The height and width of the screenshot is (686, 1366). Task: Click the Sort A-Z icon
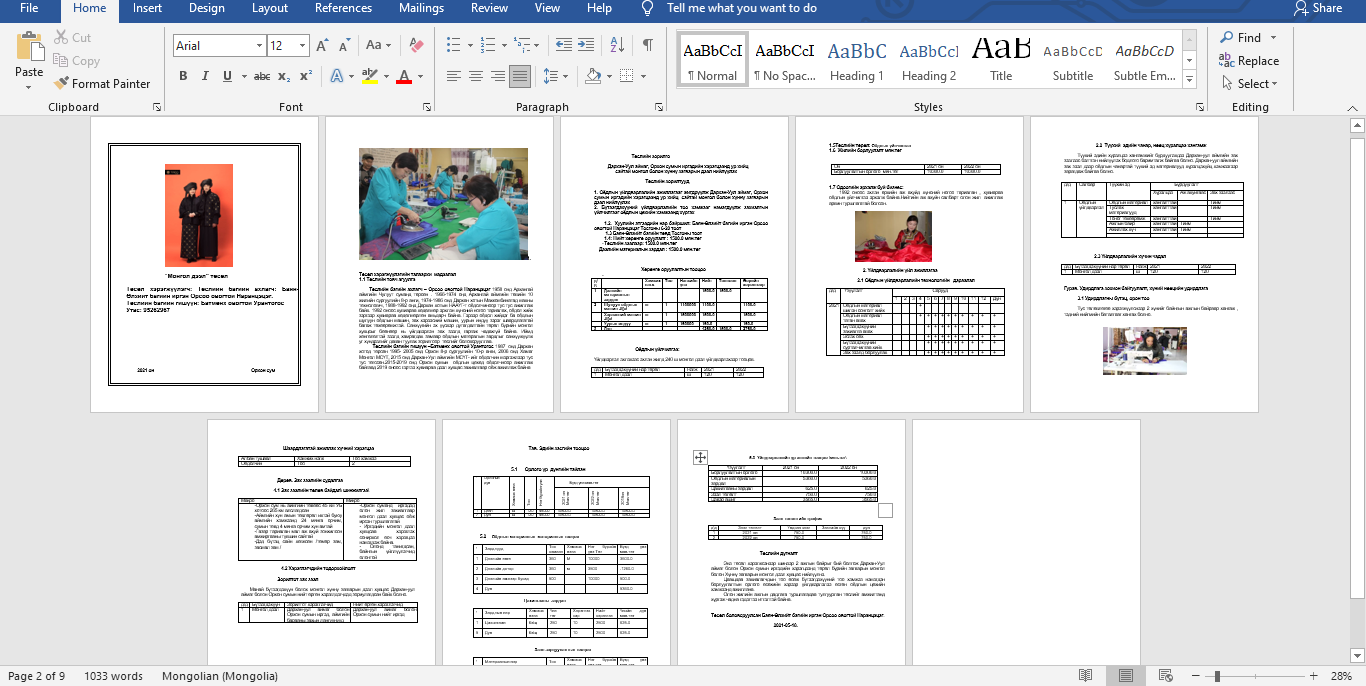(x=619, y=46)
